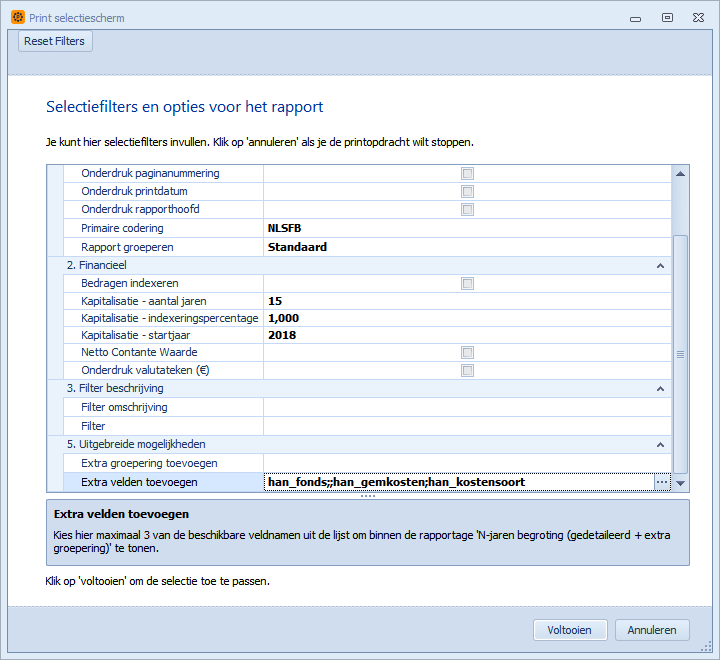Enable Netto Contante Waarde checkbox
The image size is (720, 660).
[x=467, y=352]
